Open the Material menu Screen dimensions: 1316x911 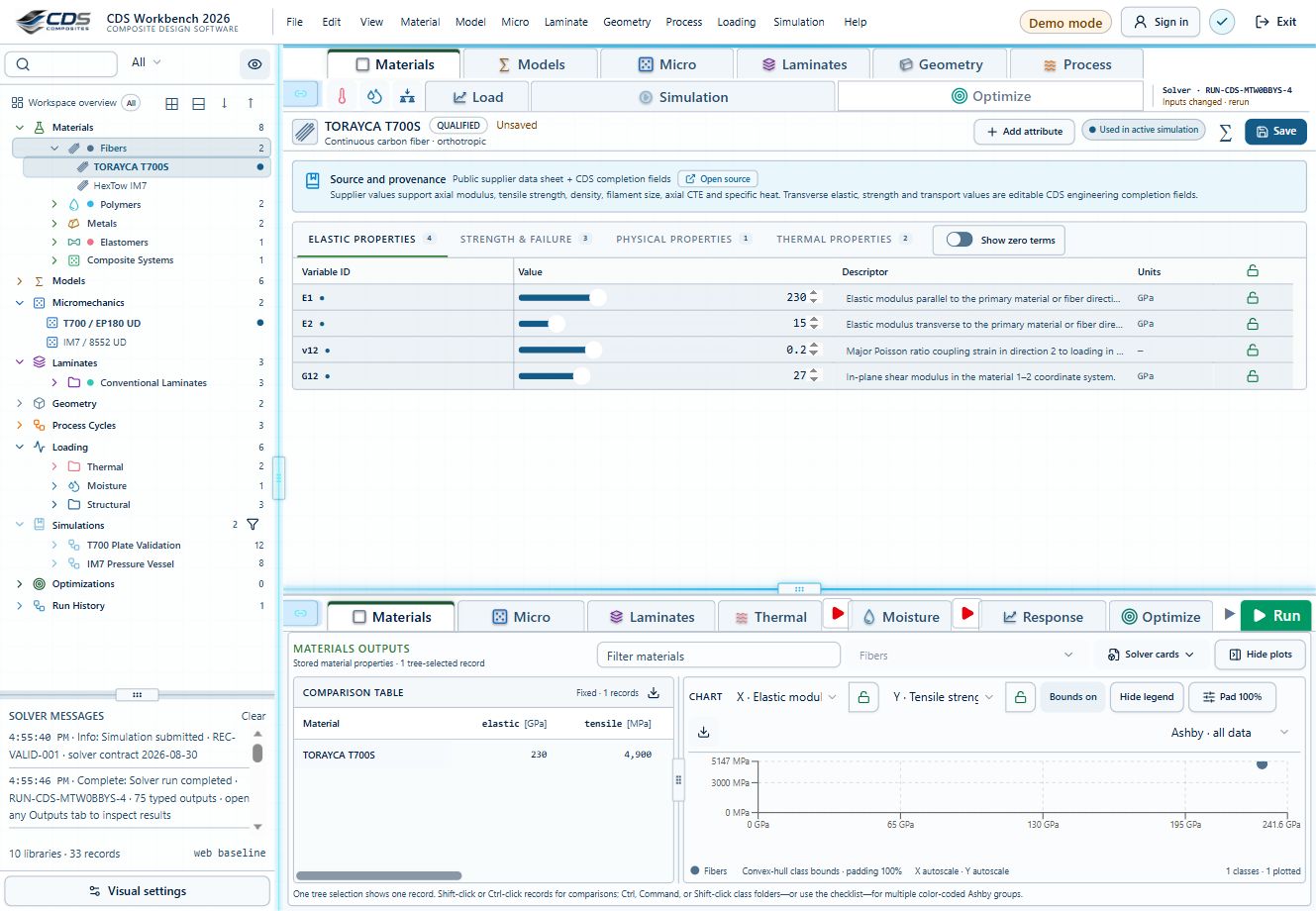click(420, 22)
